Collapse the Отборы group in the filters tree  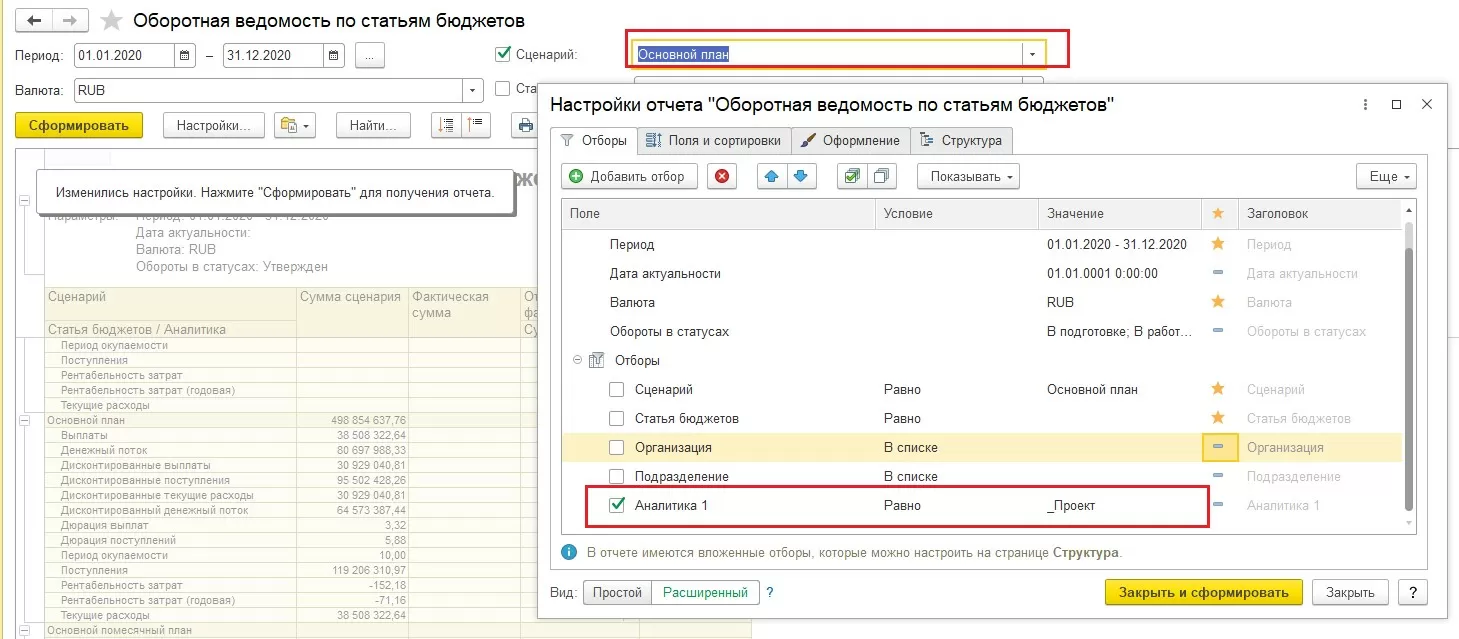[x=577, y=360]
